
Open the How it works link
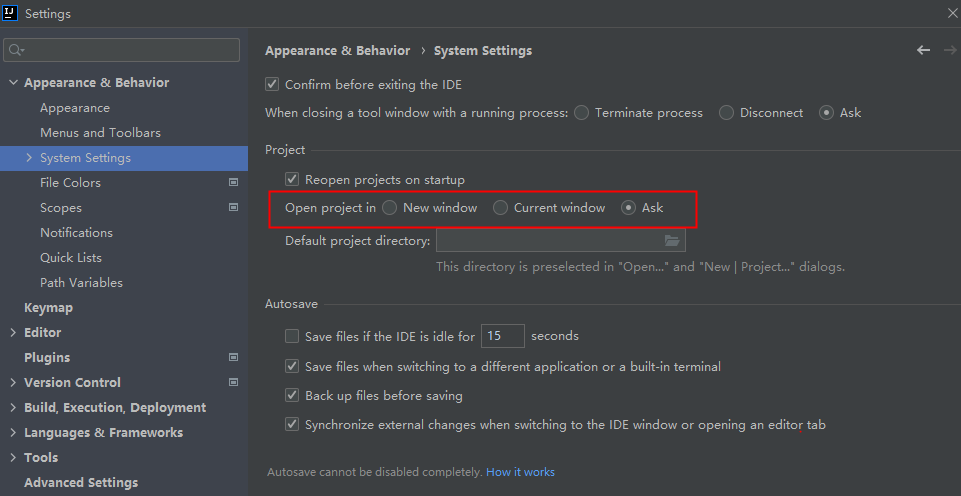coord(520,472)
